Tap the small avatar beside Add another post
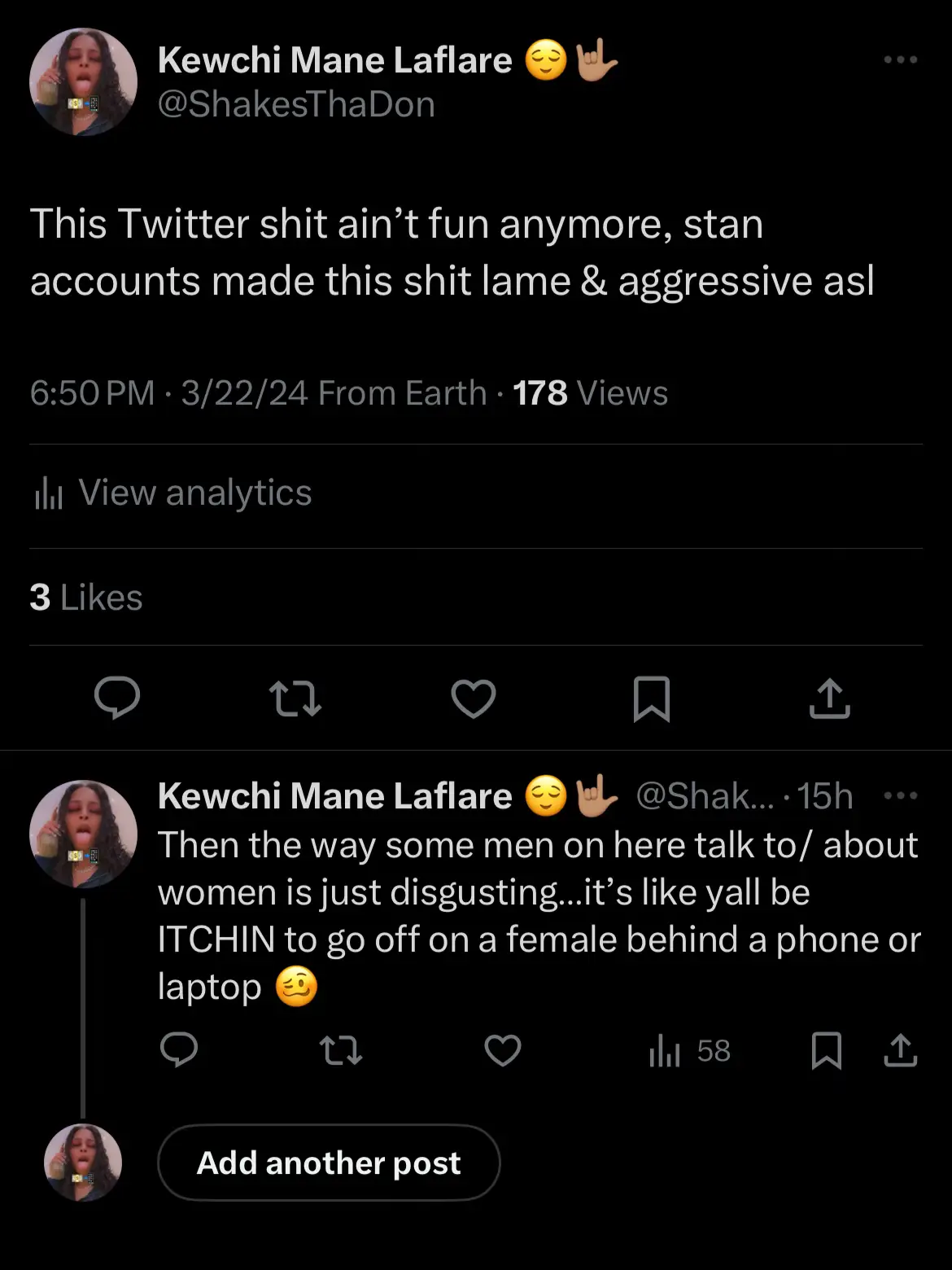The width and height of the screenshot is (952, 1270). 83,1163
